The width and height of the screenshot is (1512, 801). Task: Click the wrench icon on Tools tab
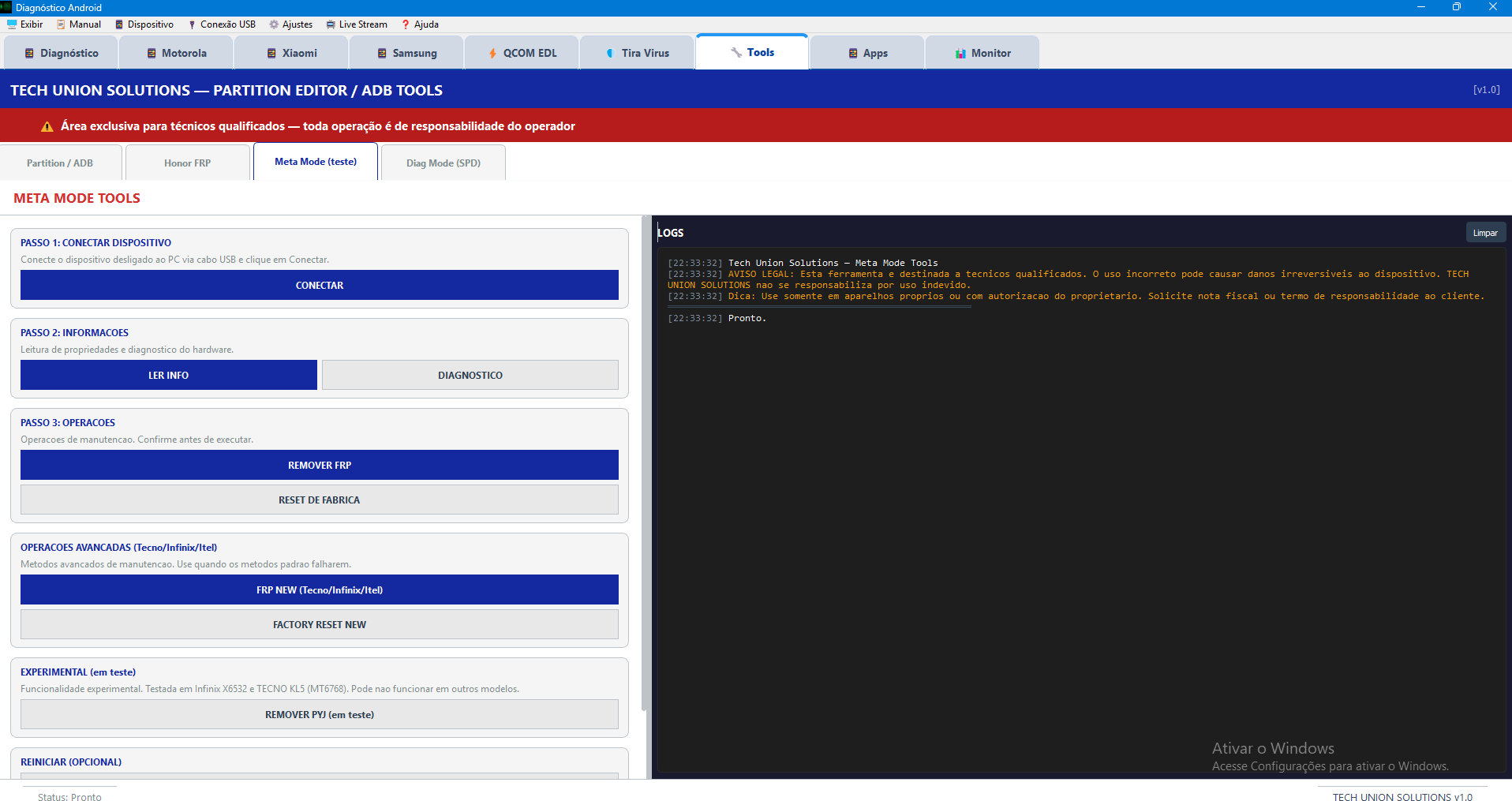tap(736, 52)
